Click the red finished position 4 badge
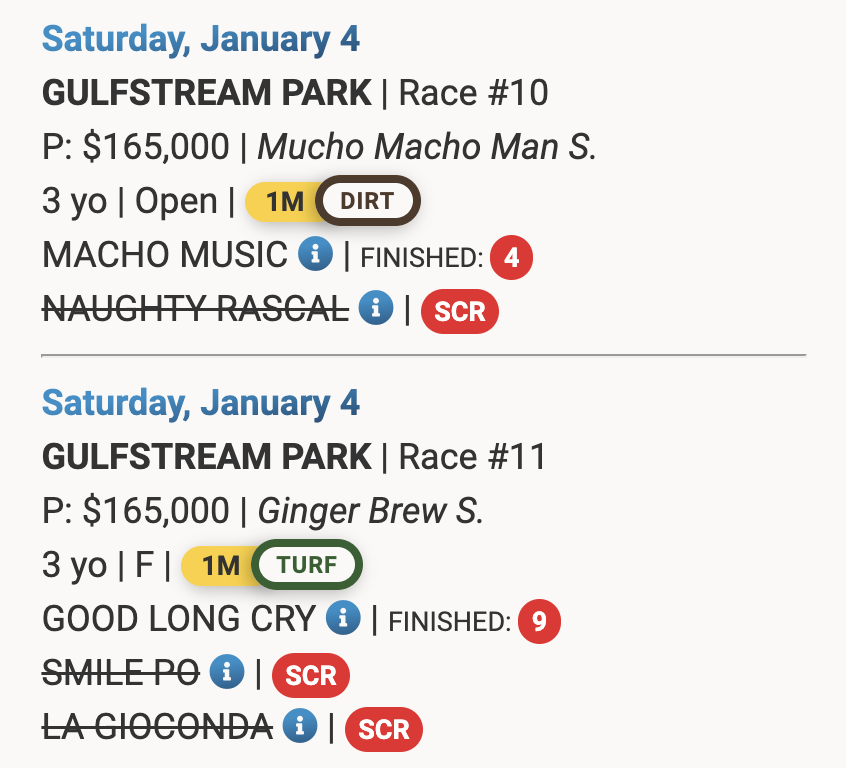846x768 pixels. point(512,258)
